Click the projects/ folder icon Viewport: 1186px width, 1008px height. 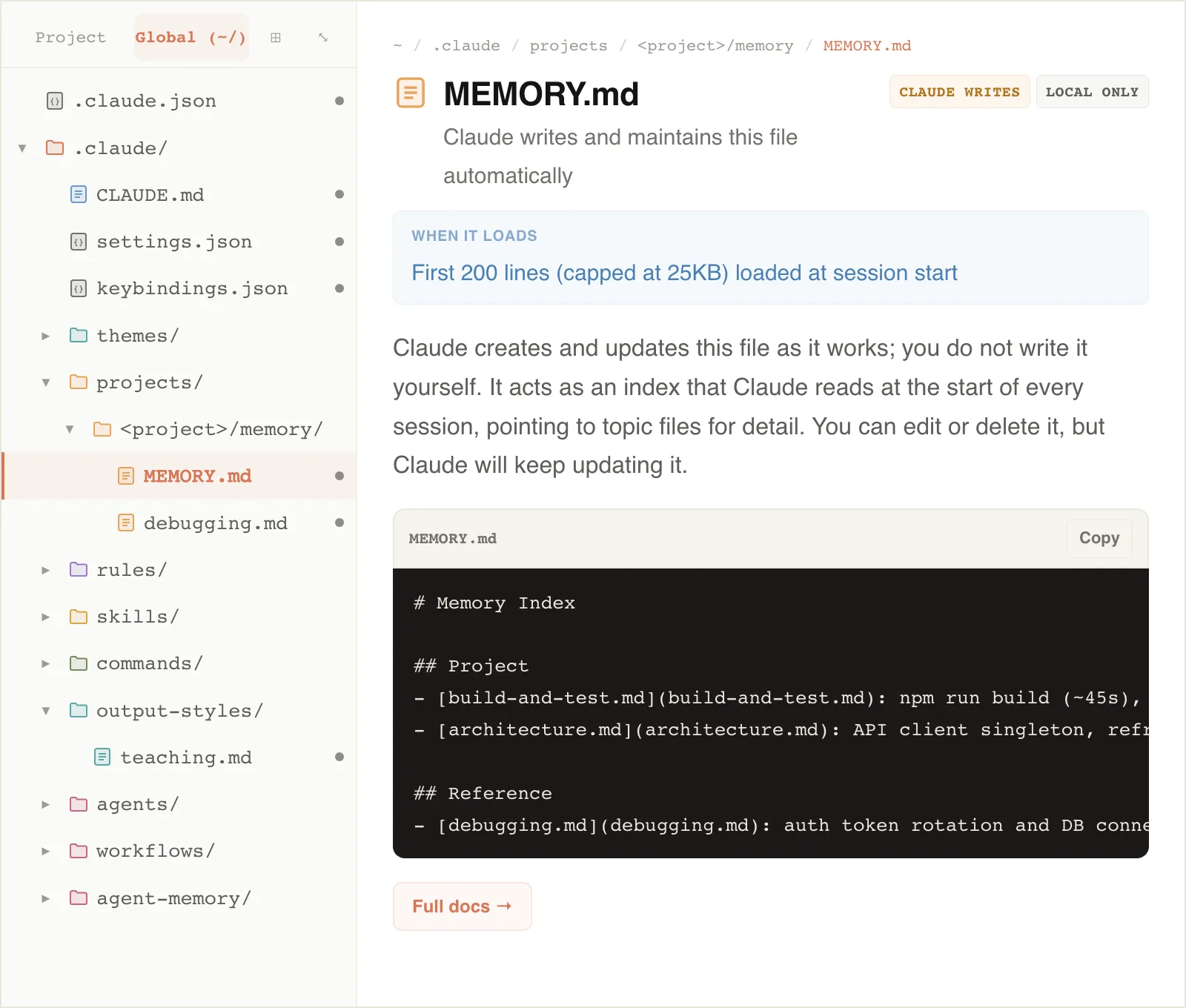point(79,382)
